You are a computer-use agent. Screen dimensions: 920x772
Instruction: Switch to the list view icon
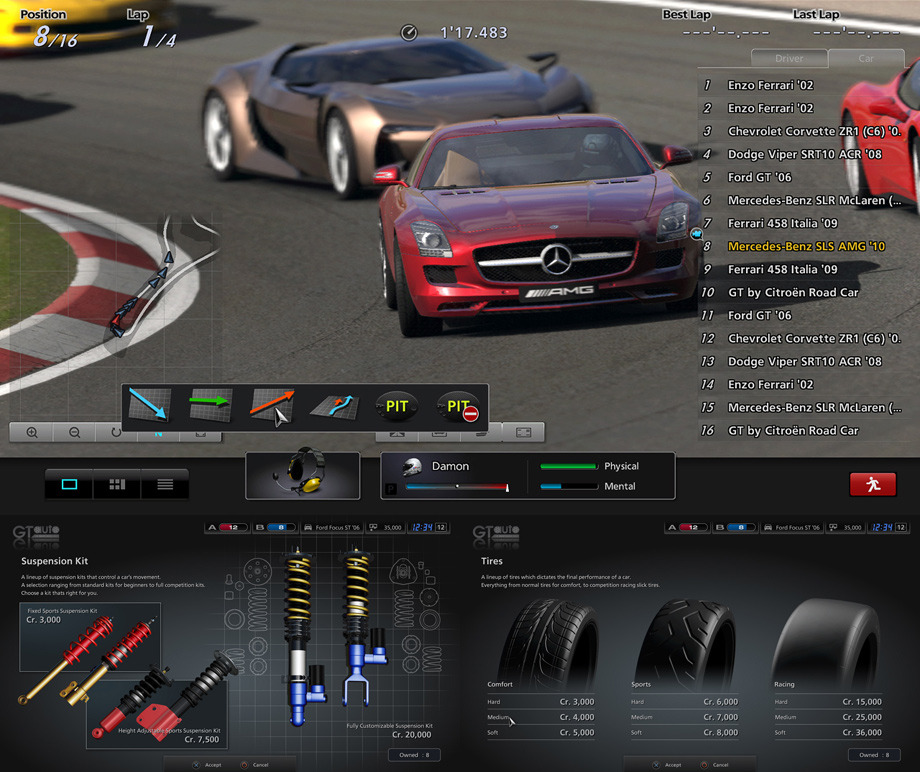[165, 484]
